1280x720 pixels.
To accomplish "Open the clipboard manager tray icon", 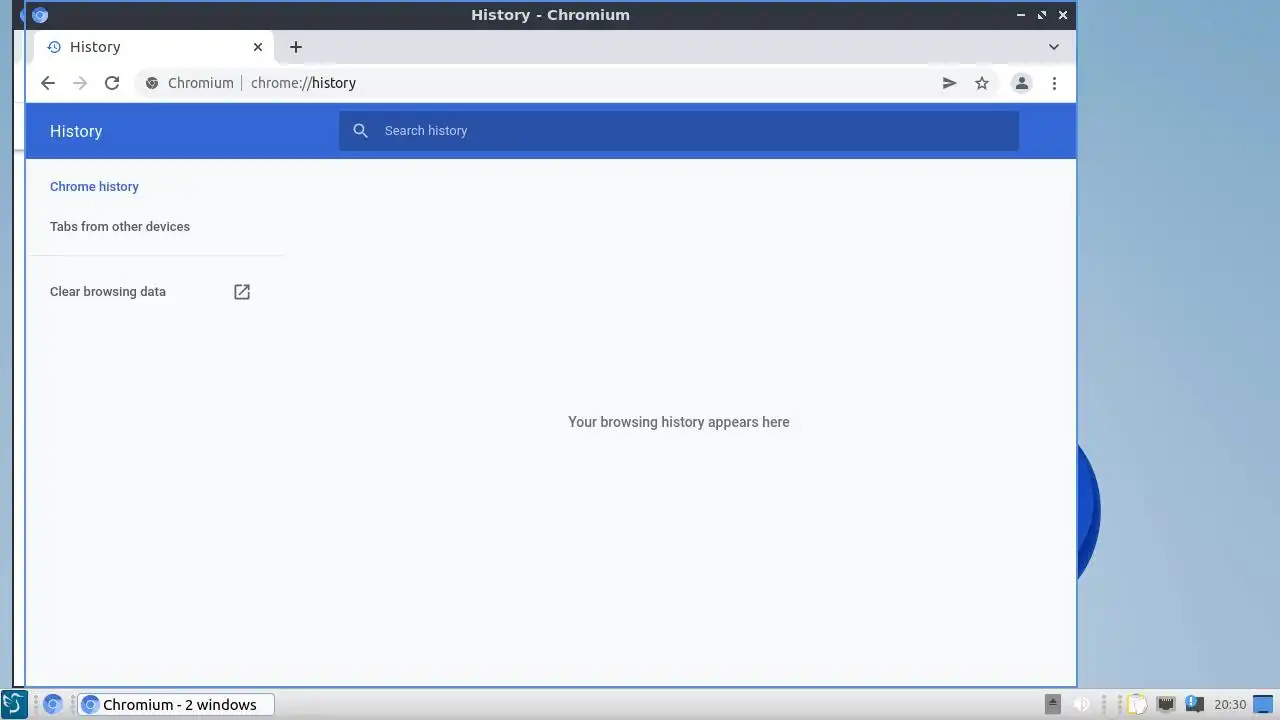I will (1137, 704).
